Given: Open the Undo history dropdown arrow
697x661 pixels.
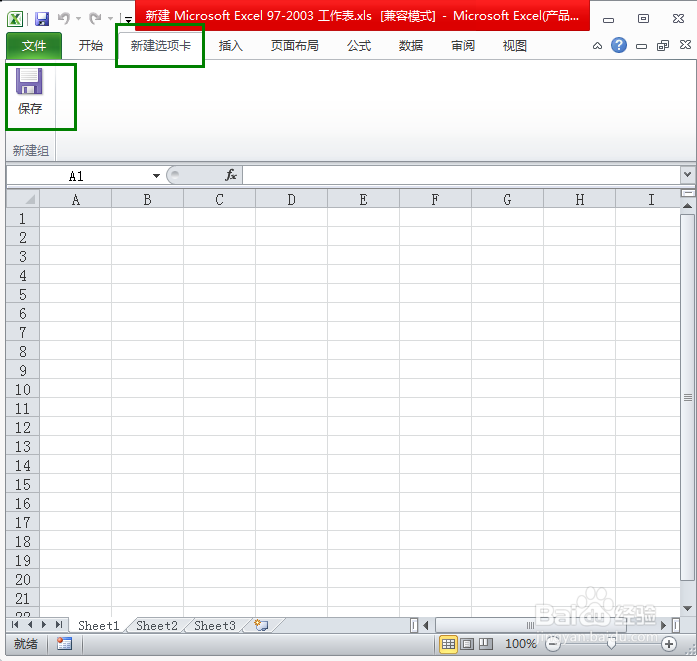Looking at the screenshot, I should click(x=78, y=19).
